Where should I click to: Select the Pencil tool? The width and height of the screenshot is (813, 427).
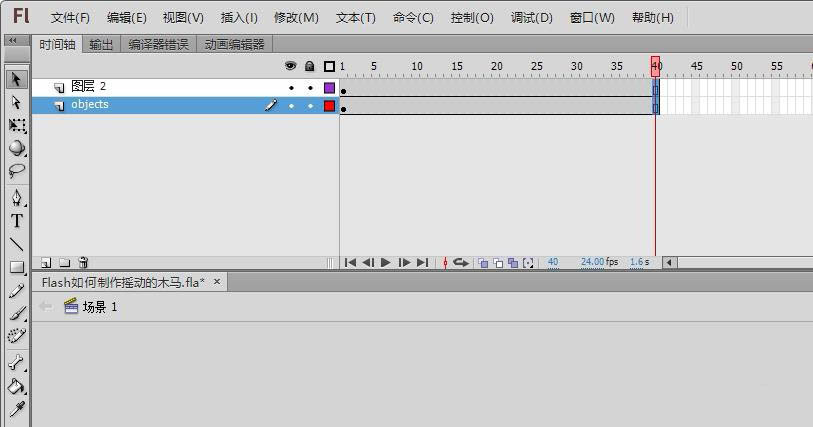(x=17, y=290)
